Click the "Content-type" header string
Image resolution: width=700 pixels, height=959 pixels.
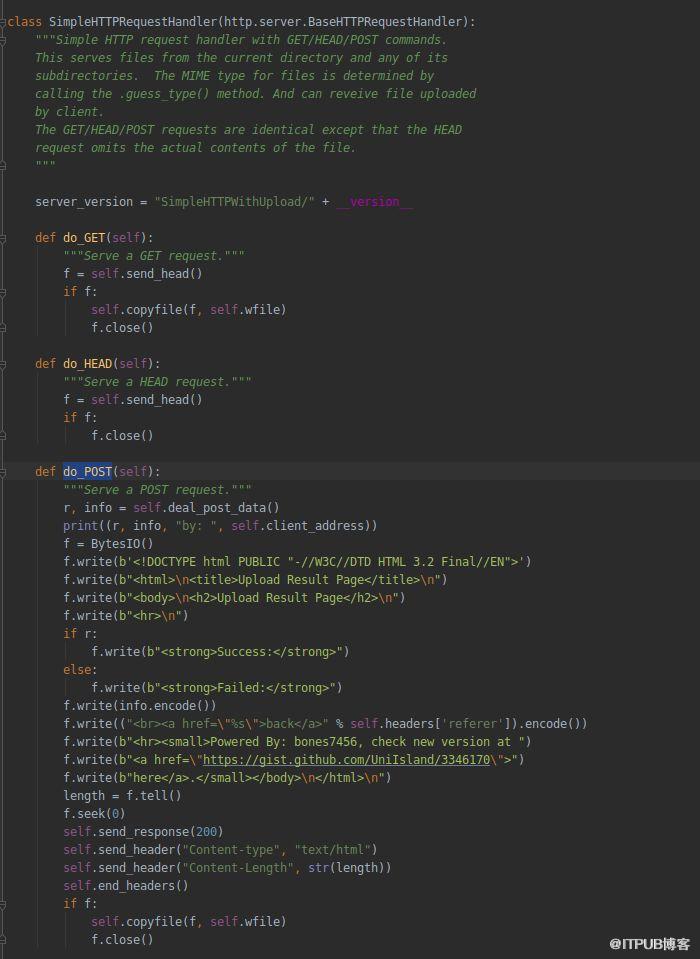[x=234, y=850]
